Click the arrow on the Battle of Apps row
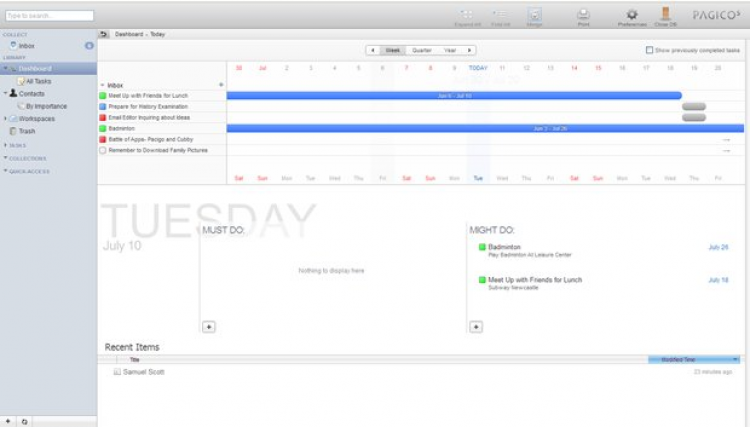750x427 pixels. point(727,140)
